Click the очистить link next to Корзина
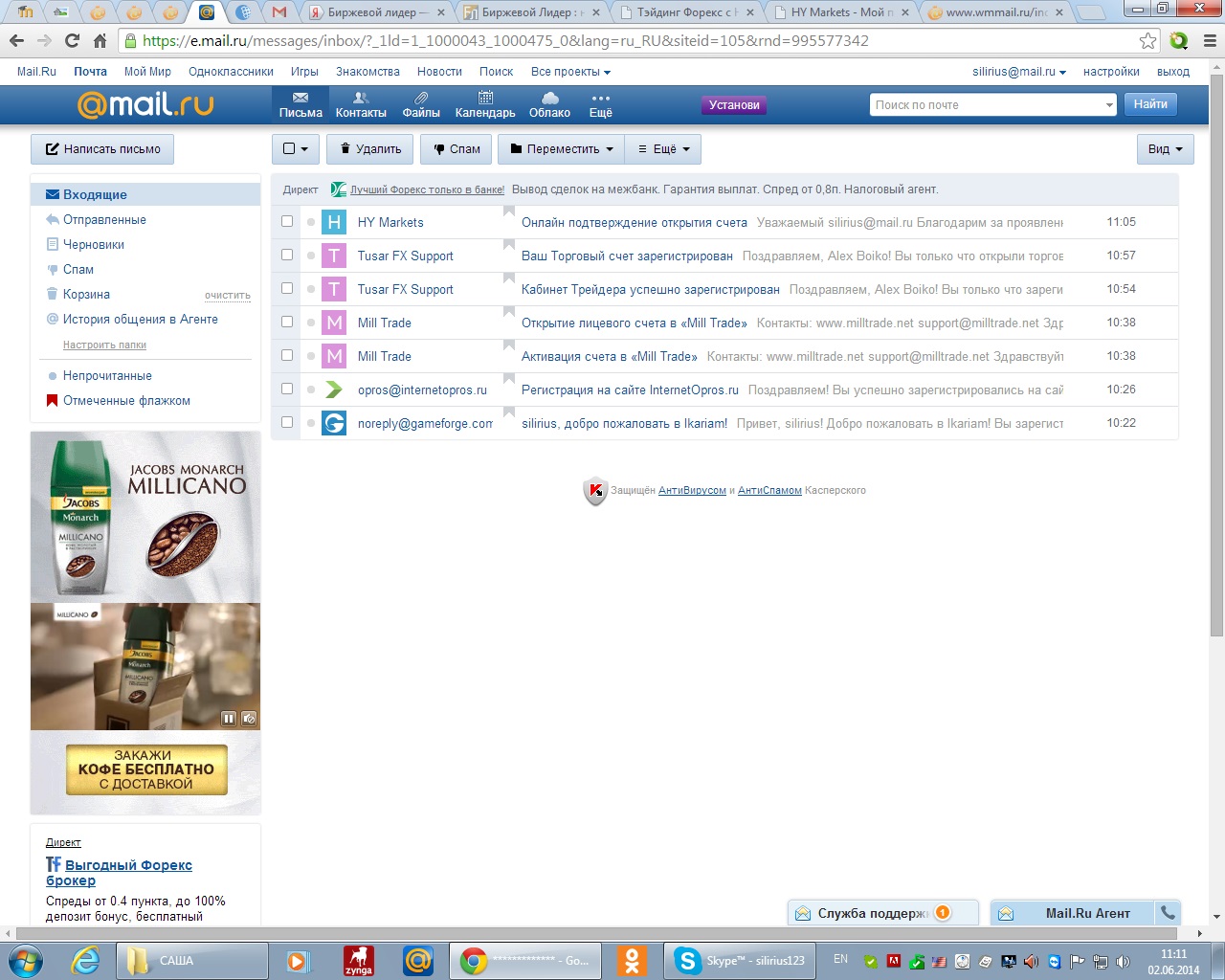The height and width of the screenshot is (980, 1225). (x=228, y=295)
